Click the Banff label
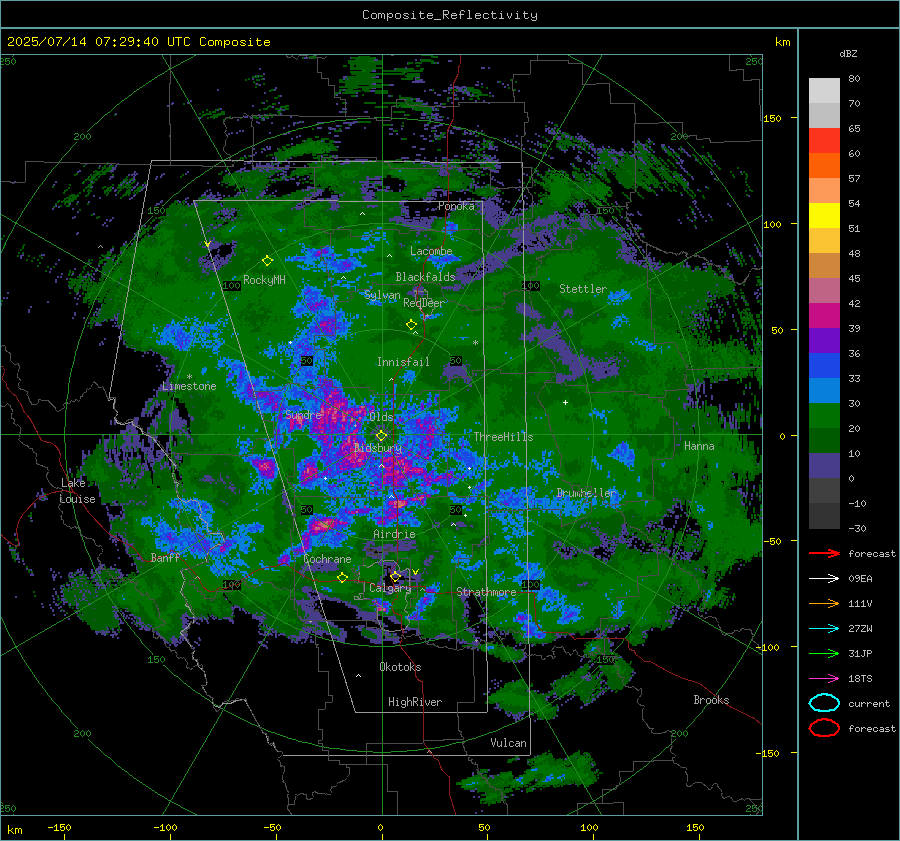The image size is (900, 841). [165, 558]
